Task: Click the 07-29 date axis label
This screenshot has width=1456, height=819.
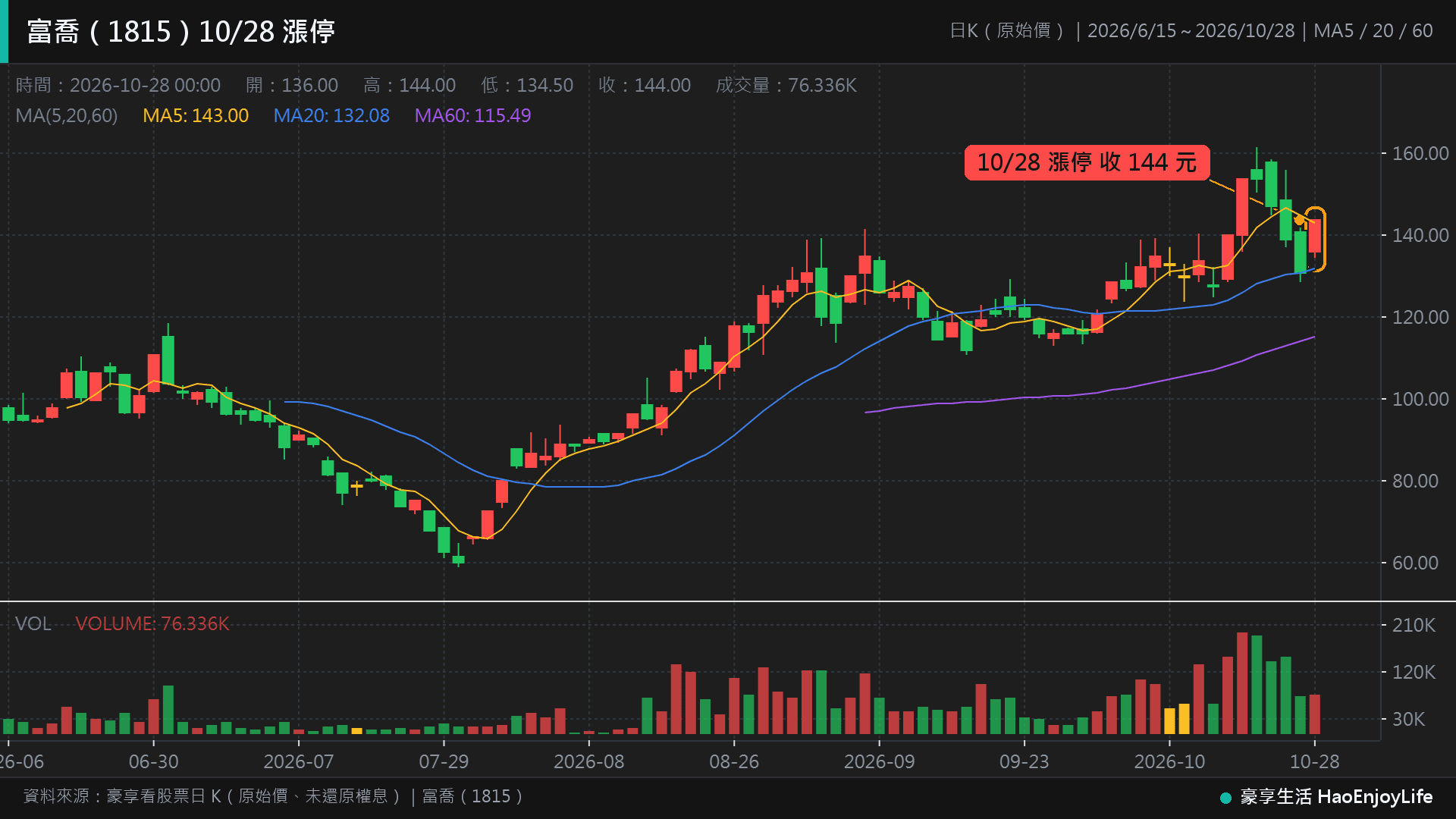Action: click(444, 761)
